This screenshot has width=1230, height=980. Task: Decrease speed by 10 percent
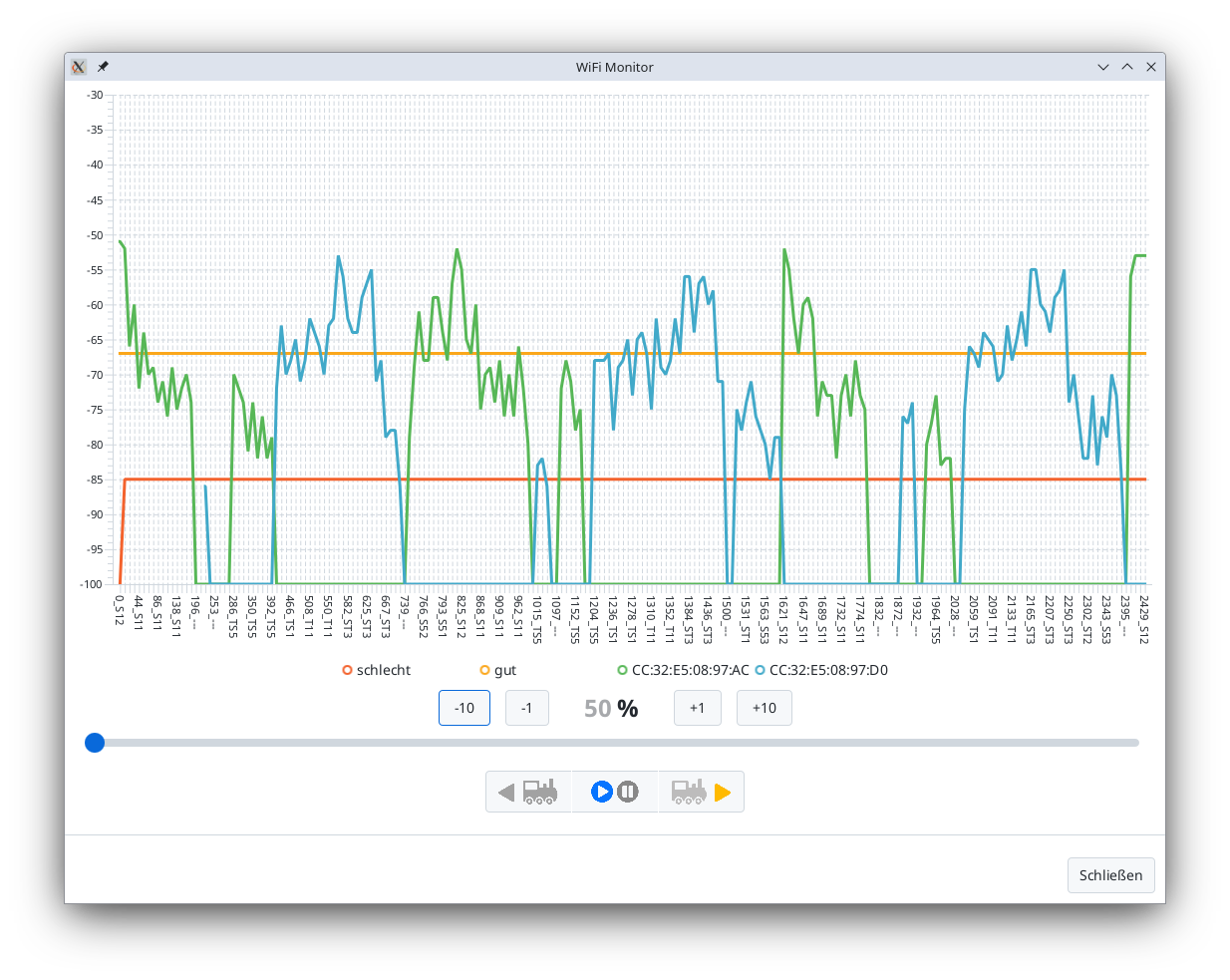[x=463, y=708]
